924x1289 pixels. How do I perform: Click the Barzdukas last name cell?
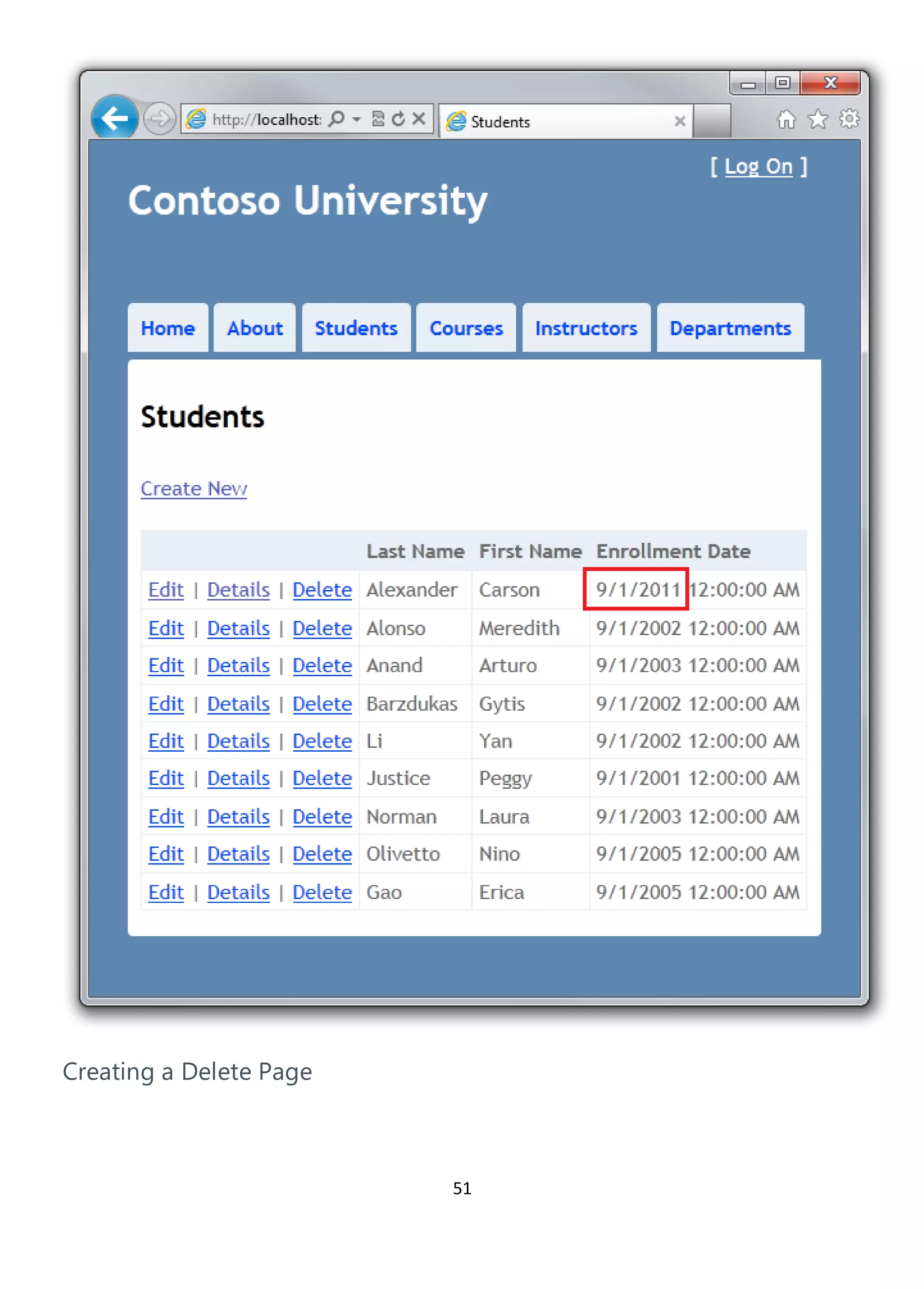click(x=416, y=704)
